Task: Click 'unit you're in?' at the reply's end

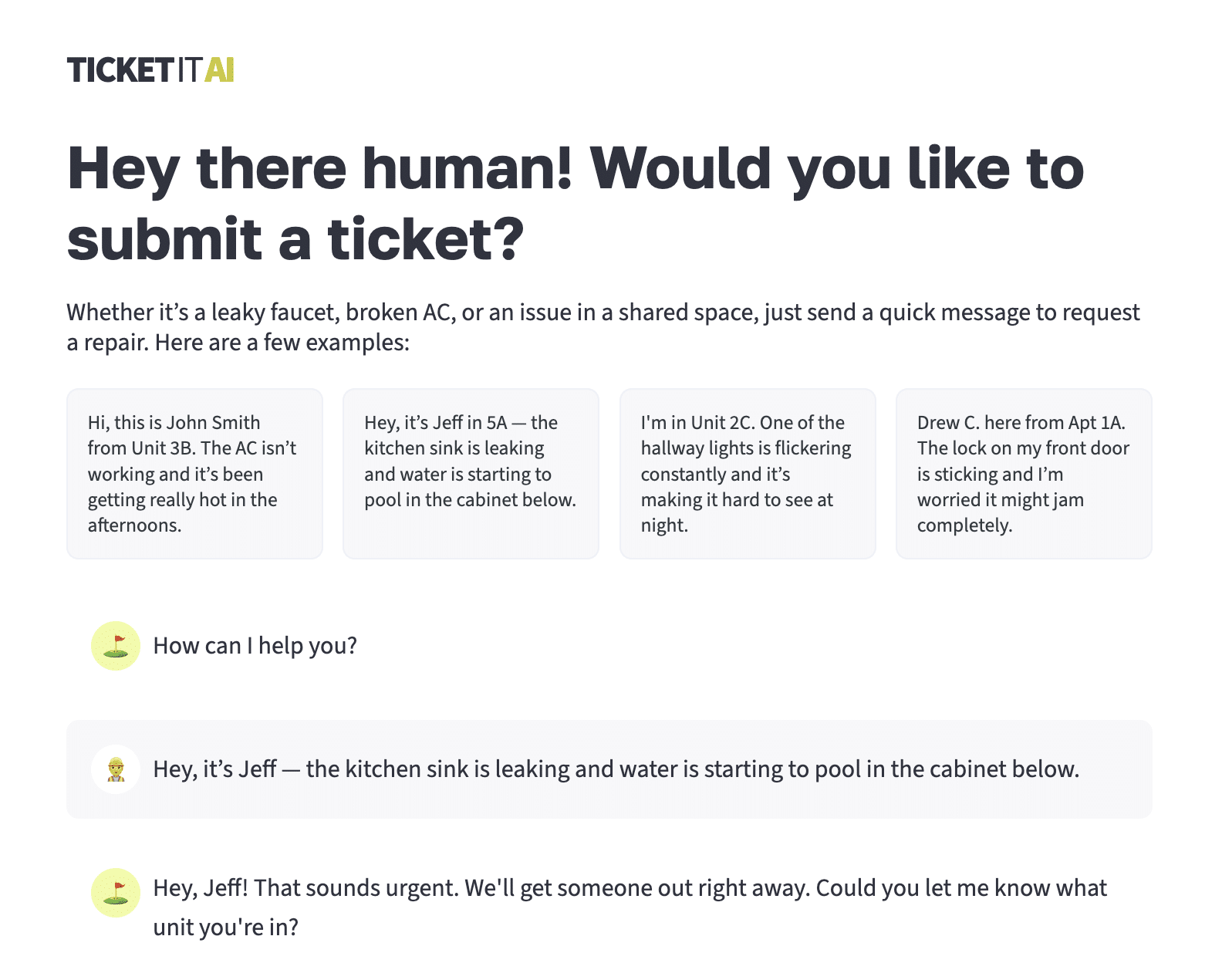Action: tap(225, 927)
